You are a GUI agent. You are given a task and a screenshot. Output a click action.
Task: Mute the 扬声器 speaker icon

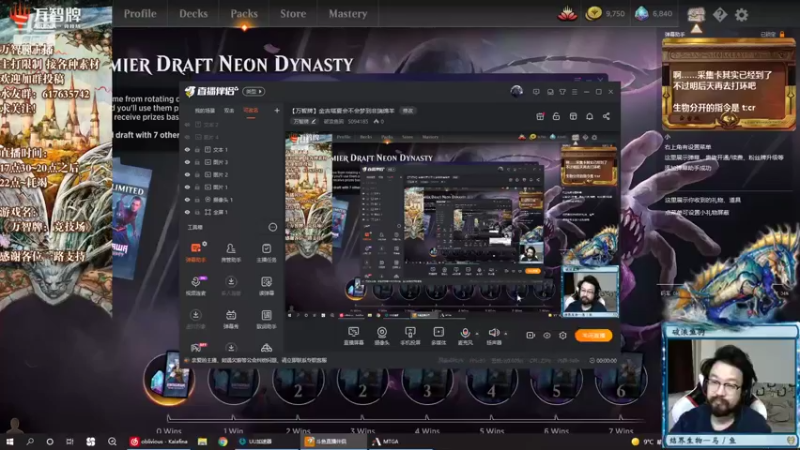493,333
